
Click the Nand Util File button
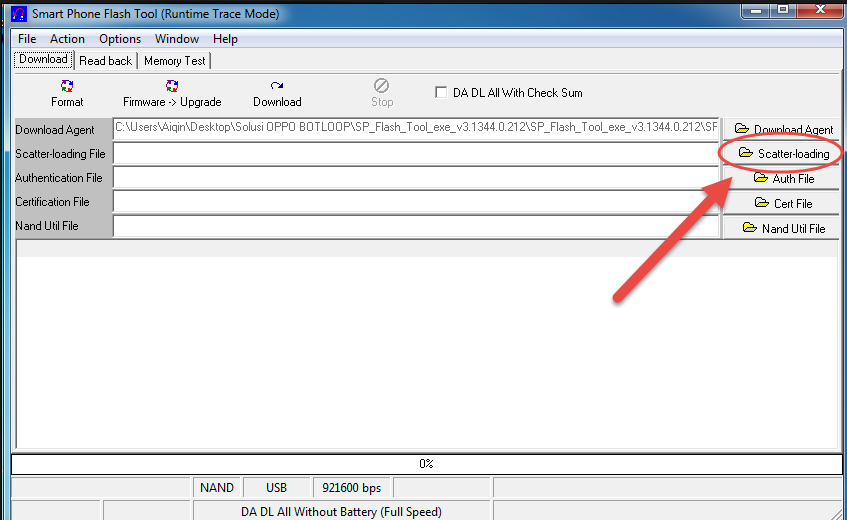tap(782, 228)
